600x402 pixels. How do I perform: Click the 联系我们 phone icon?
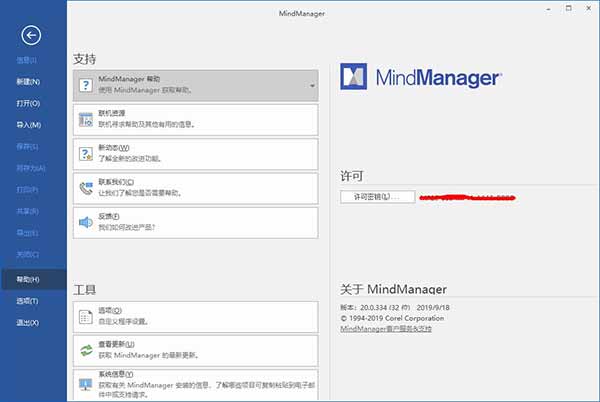click(x=86, y=188)
